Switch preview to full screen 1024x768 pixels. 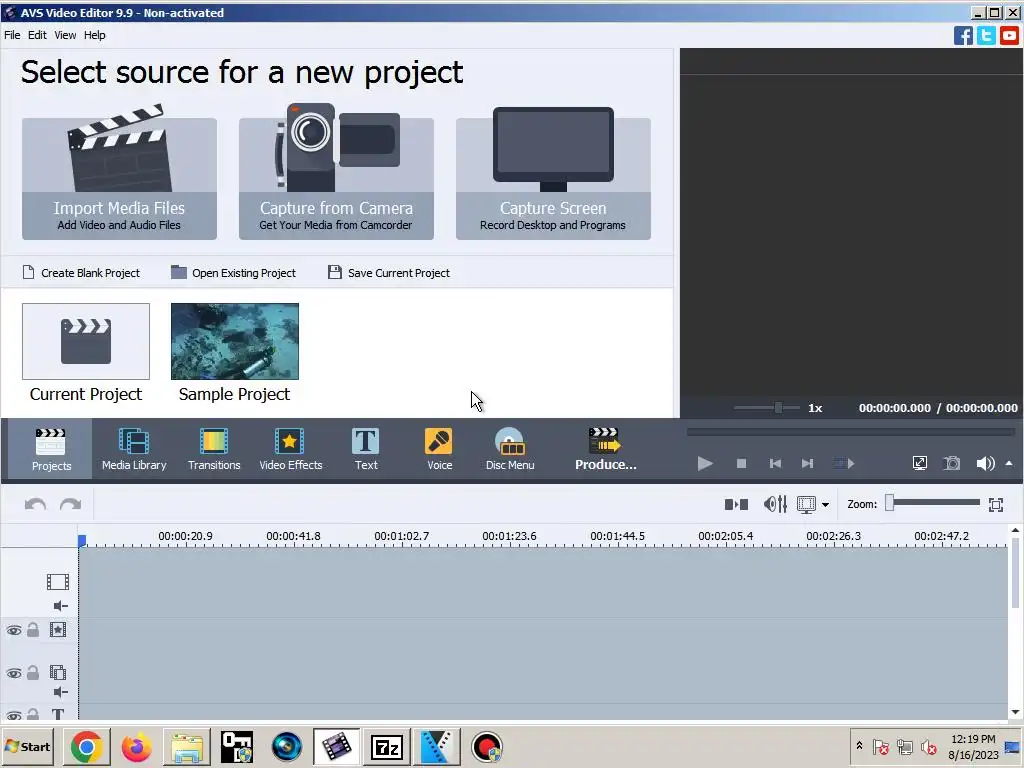[920, 464]
